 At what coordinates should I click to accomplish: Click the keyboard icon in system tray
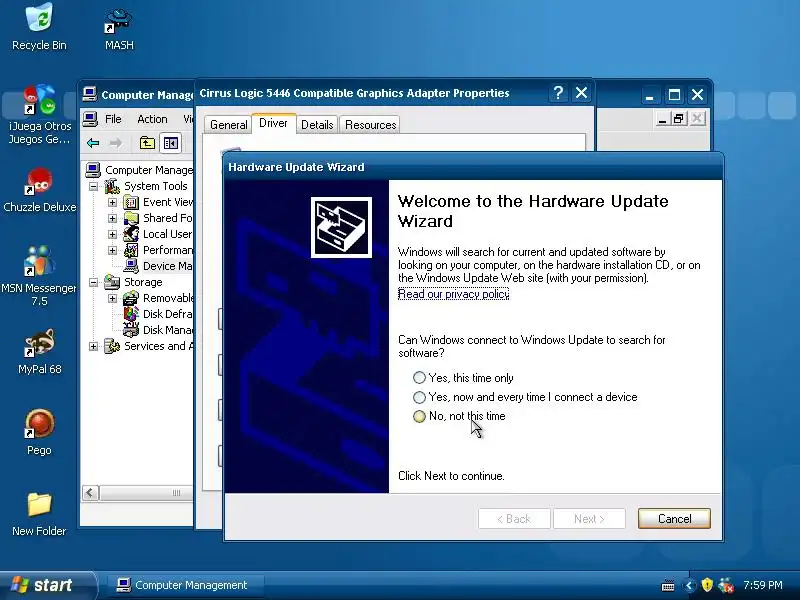coord(668,586)
